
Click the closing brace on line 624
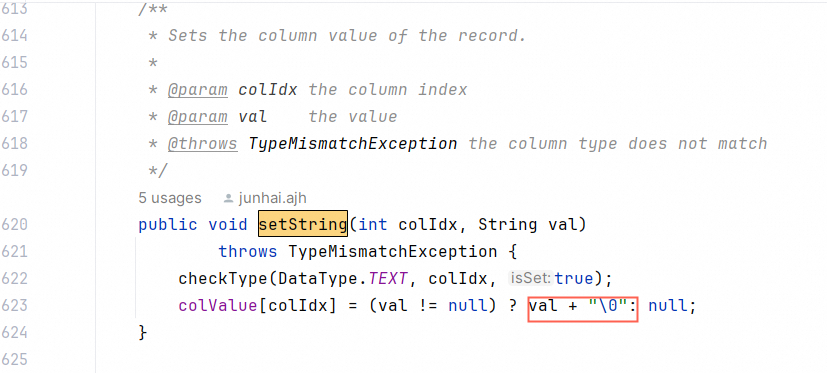142,332
